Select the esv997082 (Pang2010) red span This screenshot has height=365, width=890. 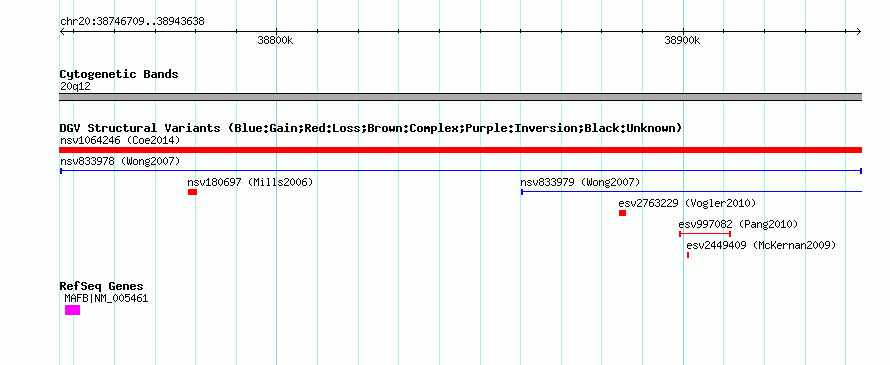(x=705, y=234)
